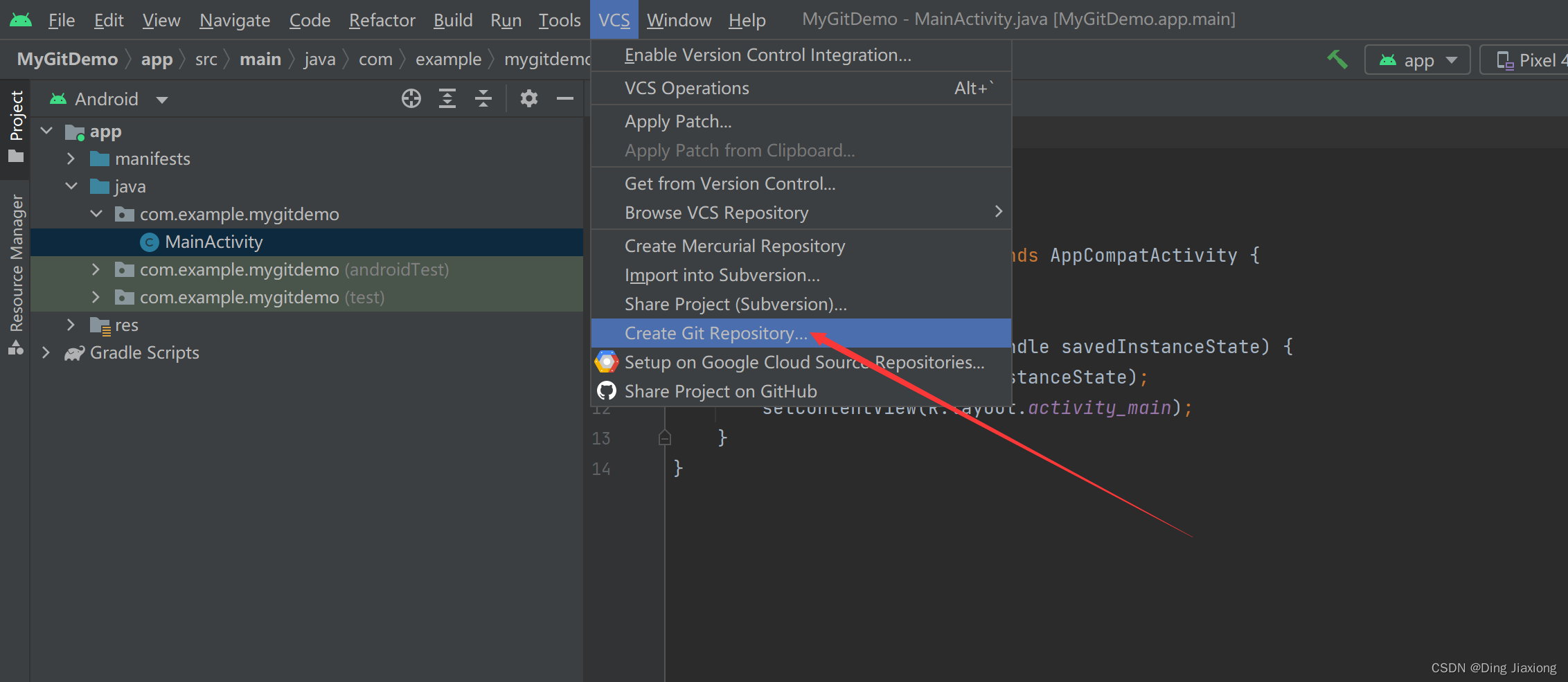1568x682 pixels.
Task: Click the app module folder icon
Action: (x=74, y=132)
